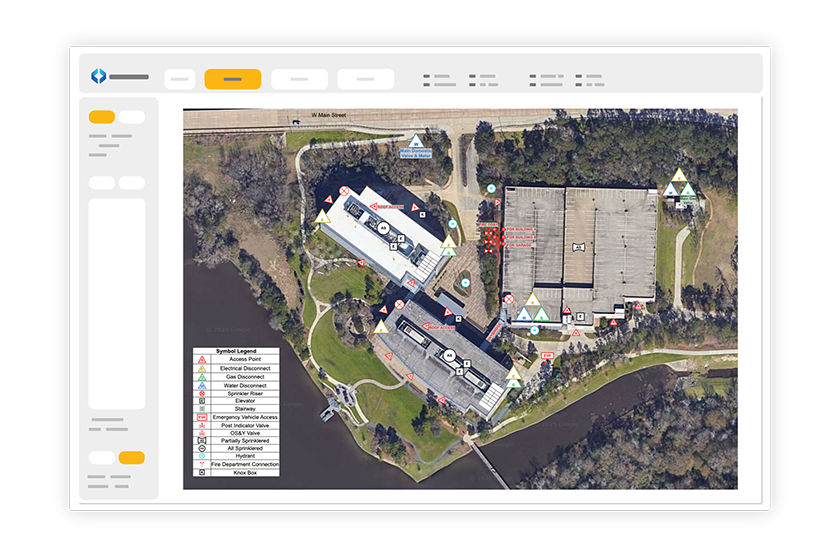
Task: Click the sprinkler riser symbol on north building
Action: [x=344, y=191]
